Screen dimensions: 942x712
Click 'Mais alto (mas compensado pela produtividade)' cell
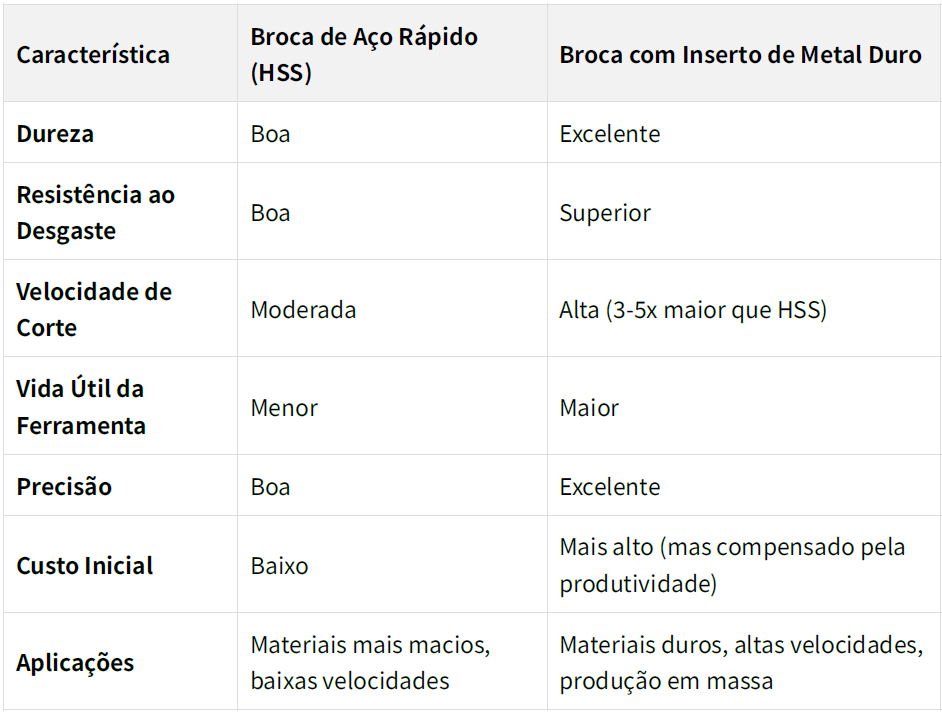pos(732,565)
